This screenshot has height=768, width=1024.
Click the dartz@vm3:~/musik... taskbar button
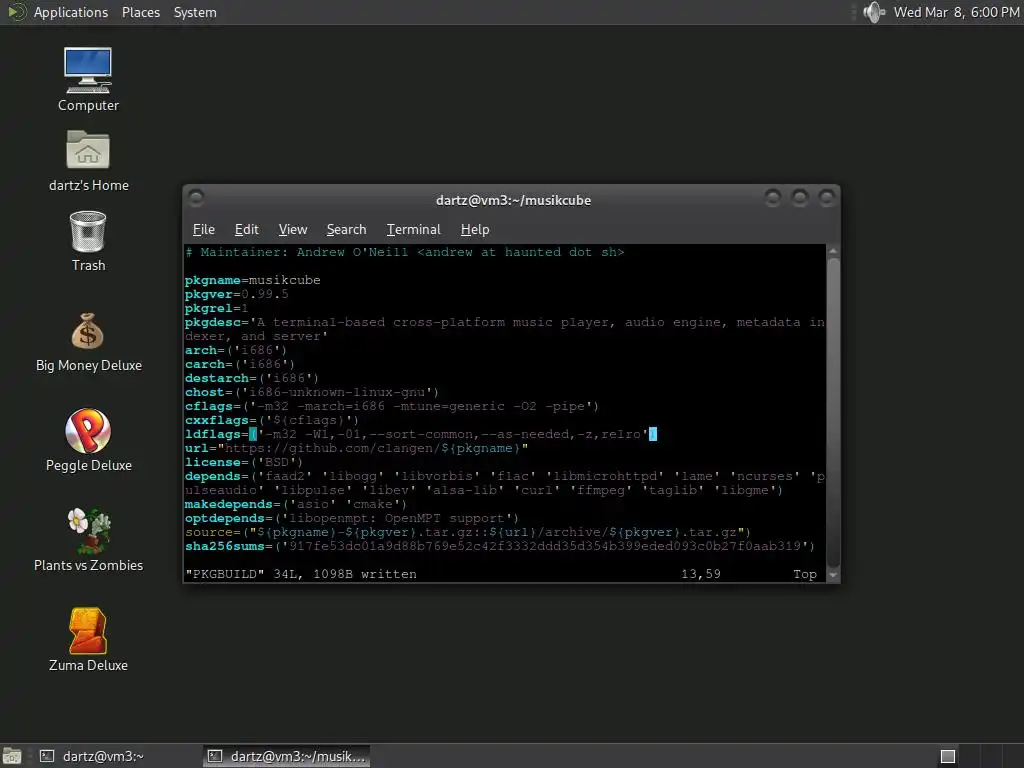(286, 756)
